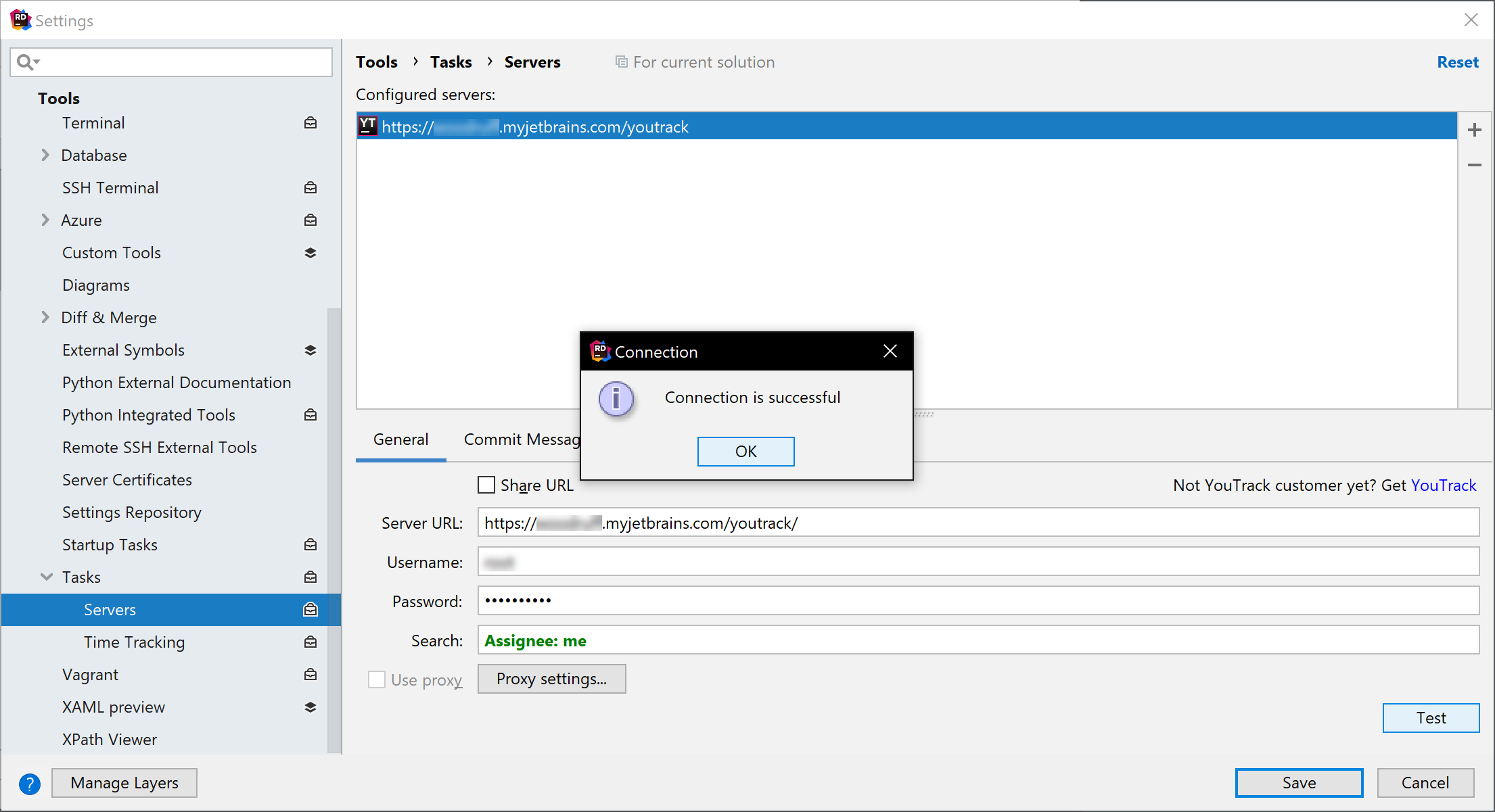Click the Save button

tap(1299, 783)
